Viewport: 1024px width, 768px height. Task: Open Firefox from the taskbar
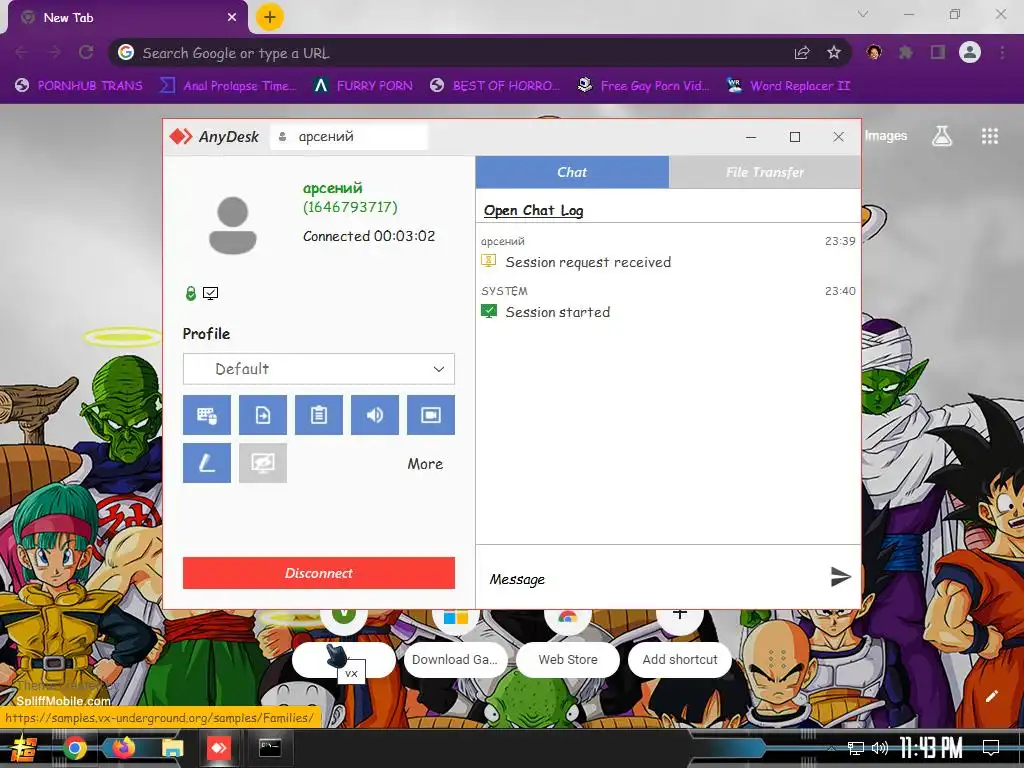click(123, 747)
